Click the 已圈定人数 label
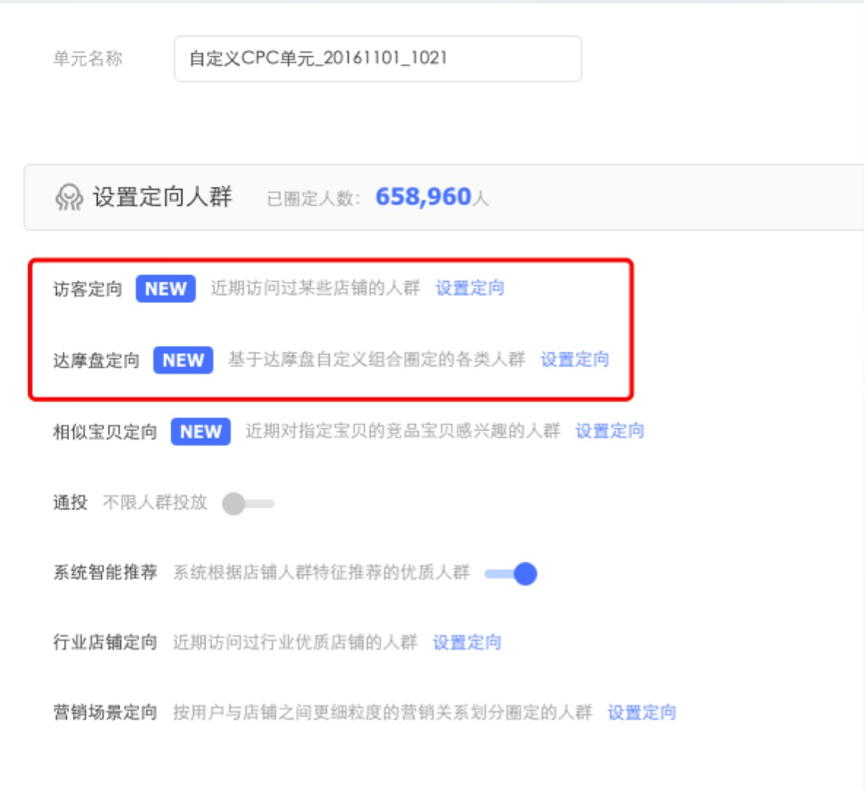Viewport: 865px width, 790px height. pyautogui.click(x=313, y=199)
